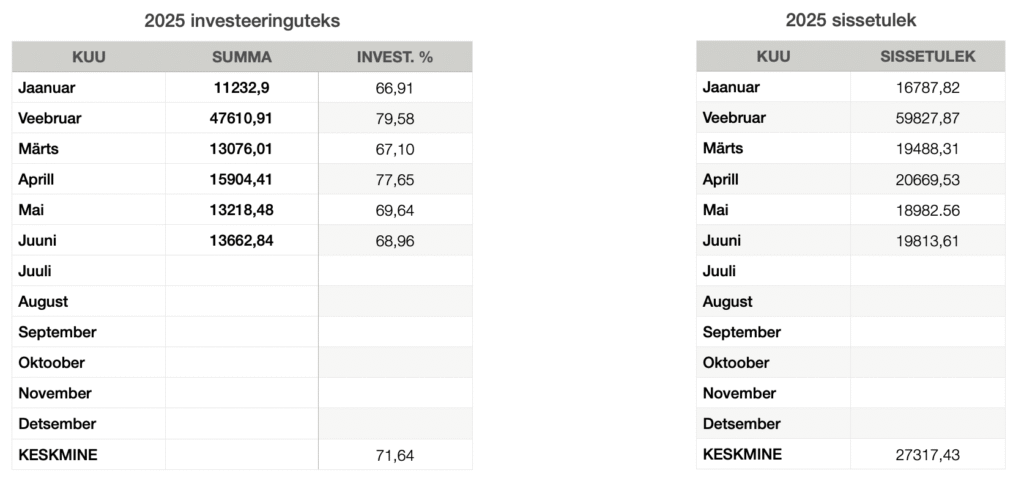Click the Veebruar SUMMA cell 47610,91
Screen dimensions: 1024x484
(x=242, y=118)
